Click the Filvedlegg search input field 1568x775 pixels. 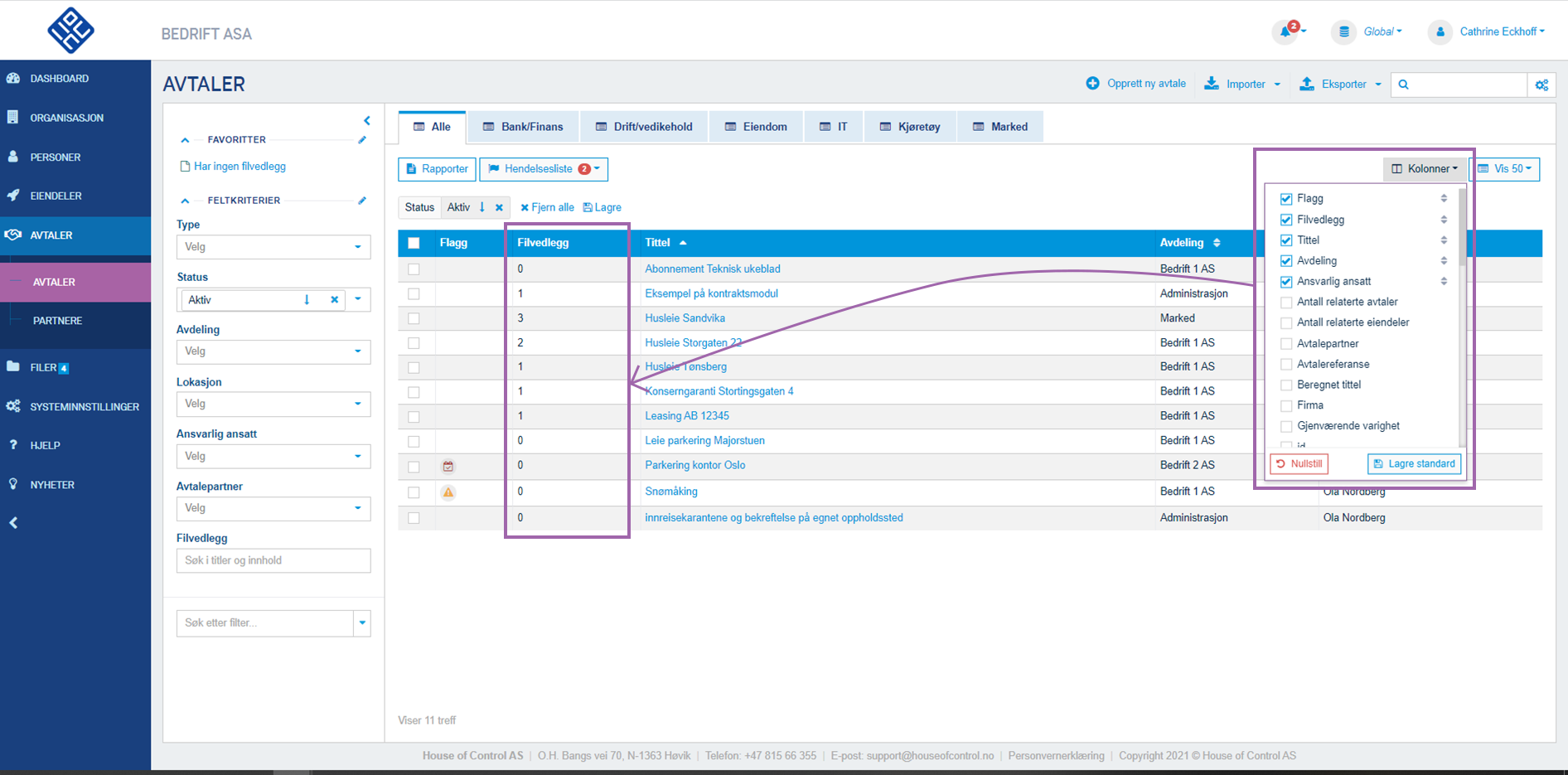[x=273, y=561]
